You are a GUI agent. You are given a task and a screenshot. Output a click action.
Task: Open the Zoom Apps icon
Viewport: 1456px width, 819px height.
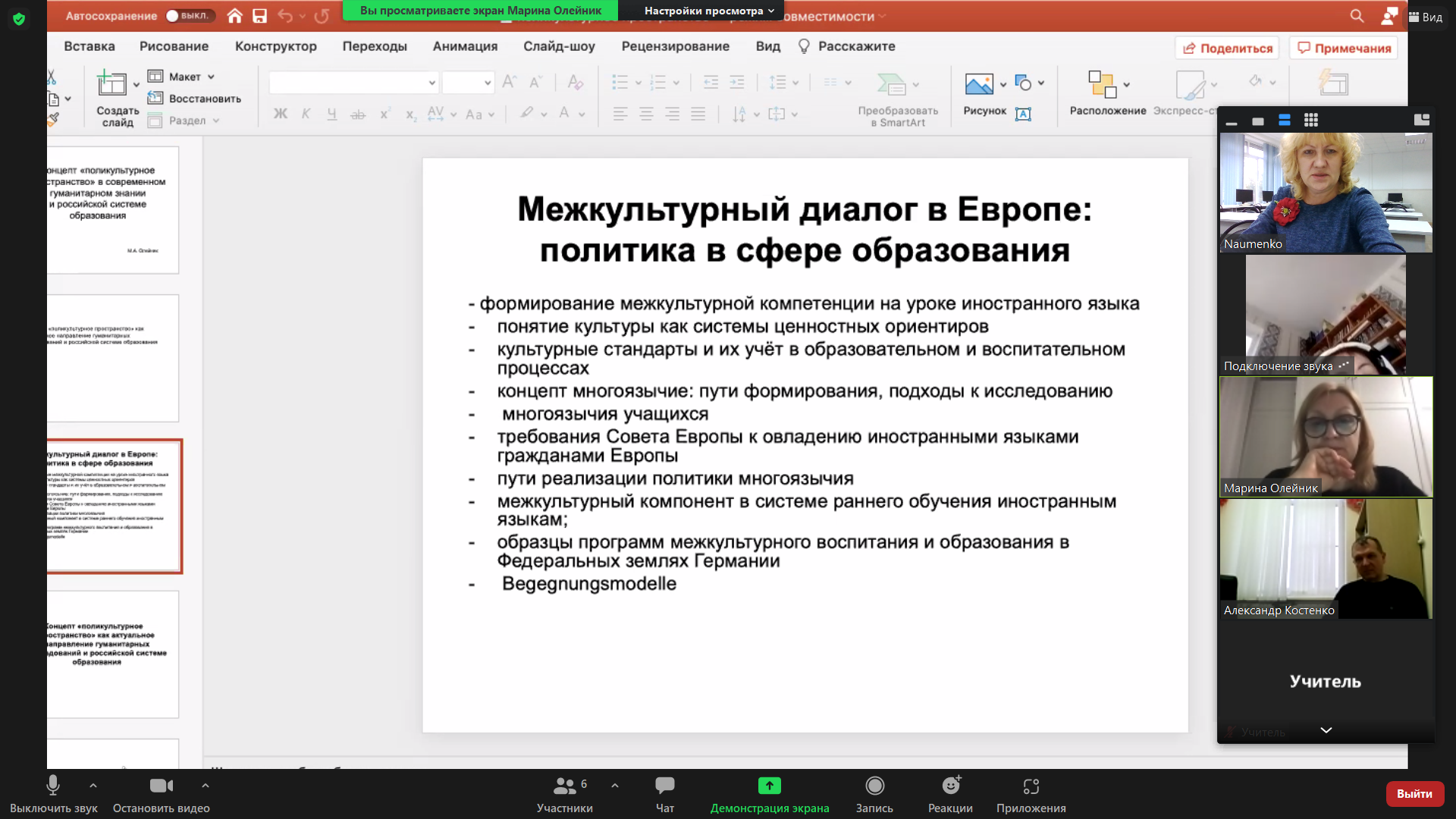(x=1031, y=786)
